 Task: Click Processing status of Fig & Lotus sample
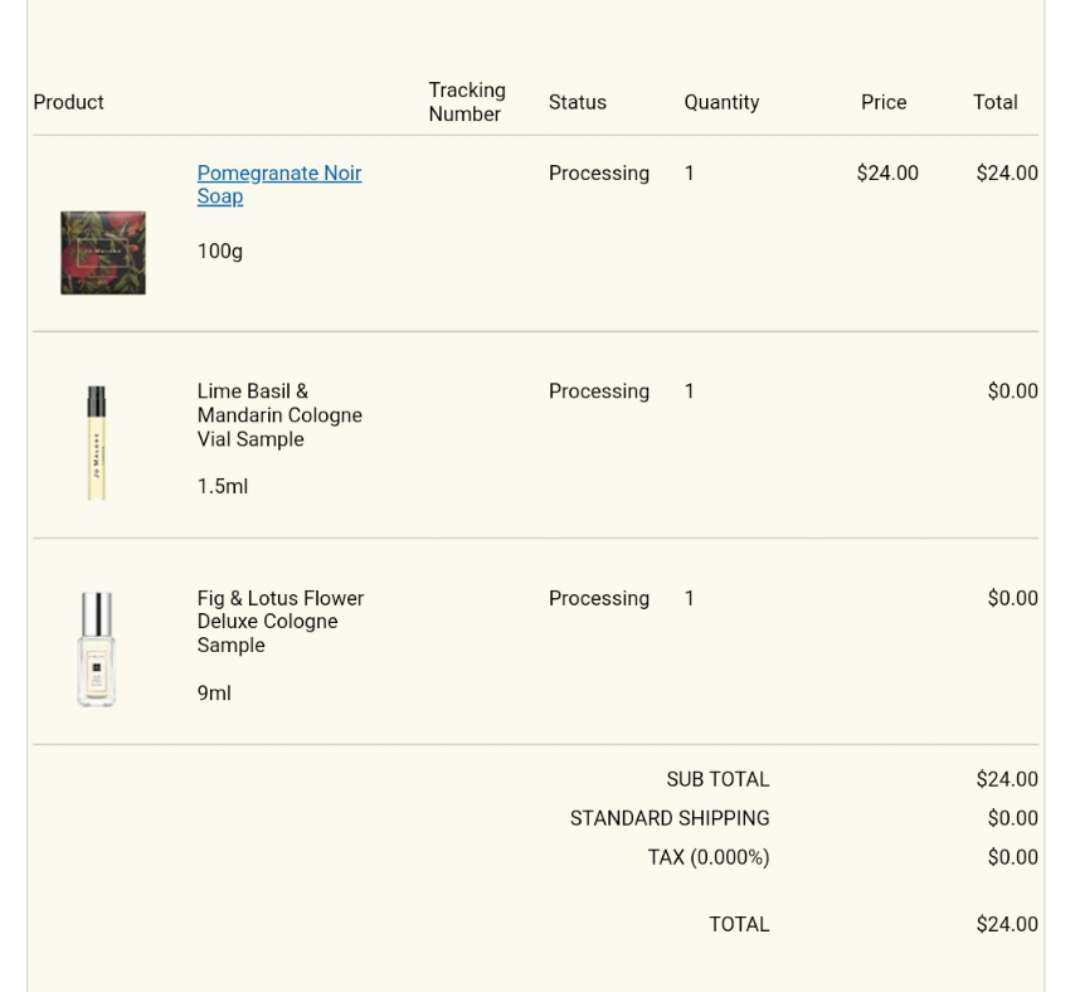click(599, 599)
